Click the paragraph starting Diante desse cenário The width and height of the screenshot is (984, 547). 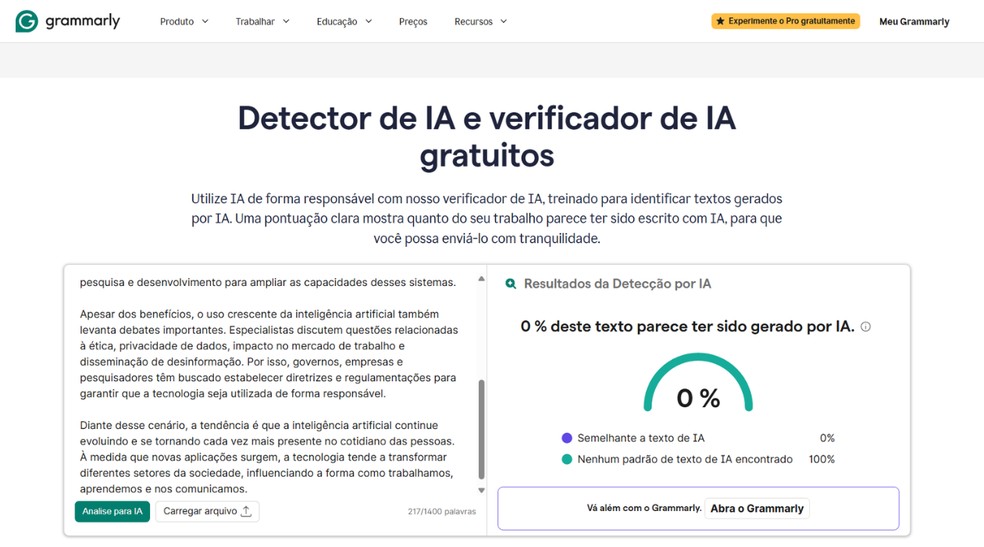pyautogui.click(x=267, y=457)
